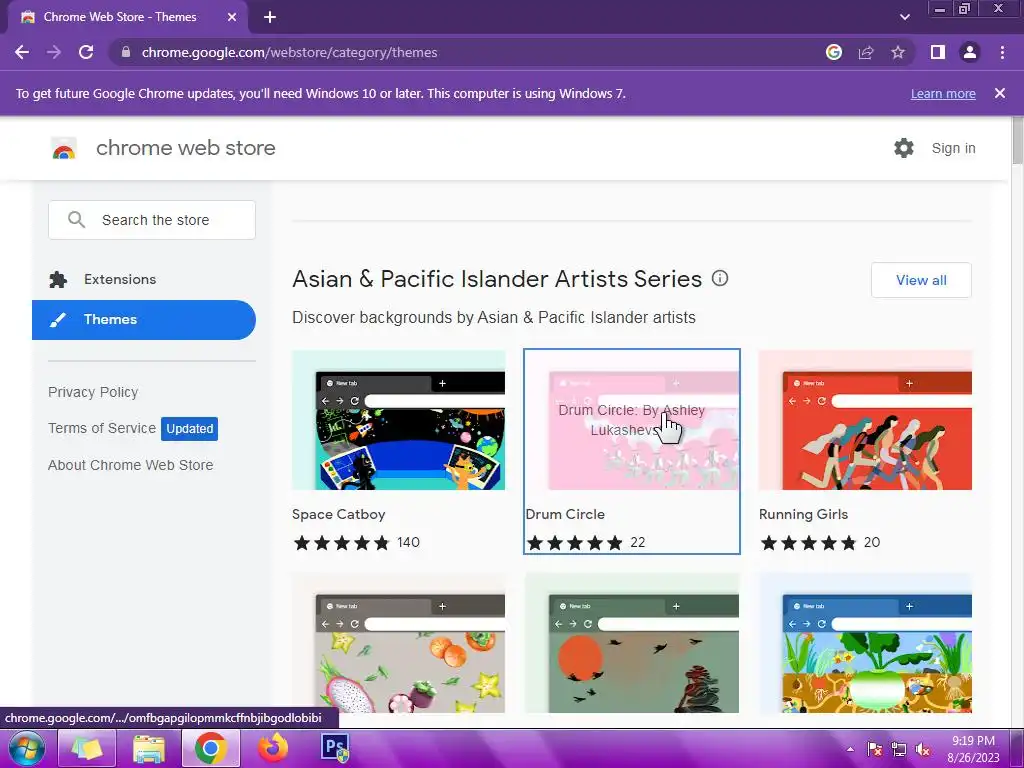
Task: Open the garden vegetables theme thumbnail
Action: pyautogui.click(x=865, y=643)
